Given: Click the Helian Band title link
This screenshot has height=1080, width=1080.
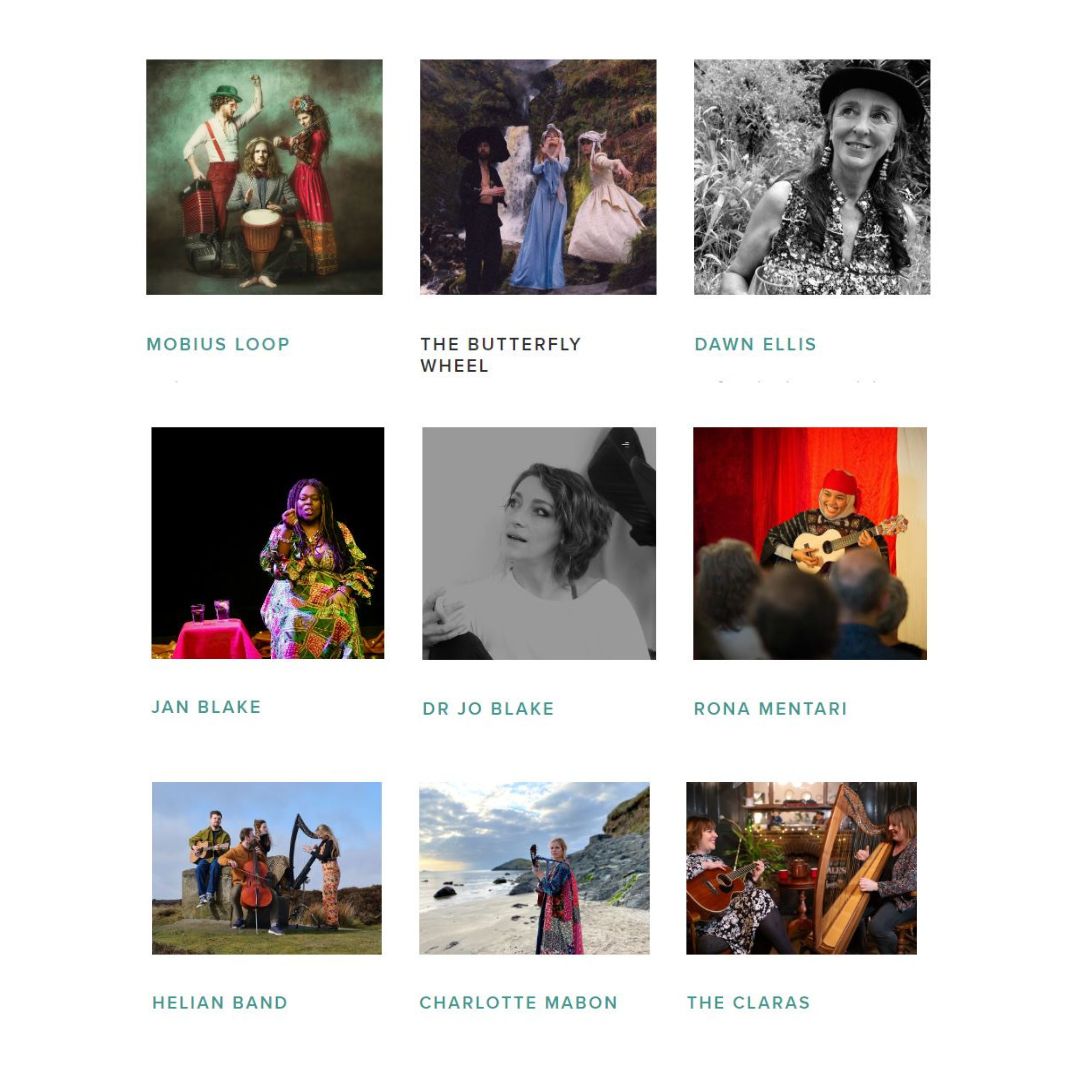Looking at the screenshot, I should [220, 1002].
